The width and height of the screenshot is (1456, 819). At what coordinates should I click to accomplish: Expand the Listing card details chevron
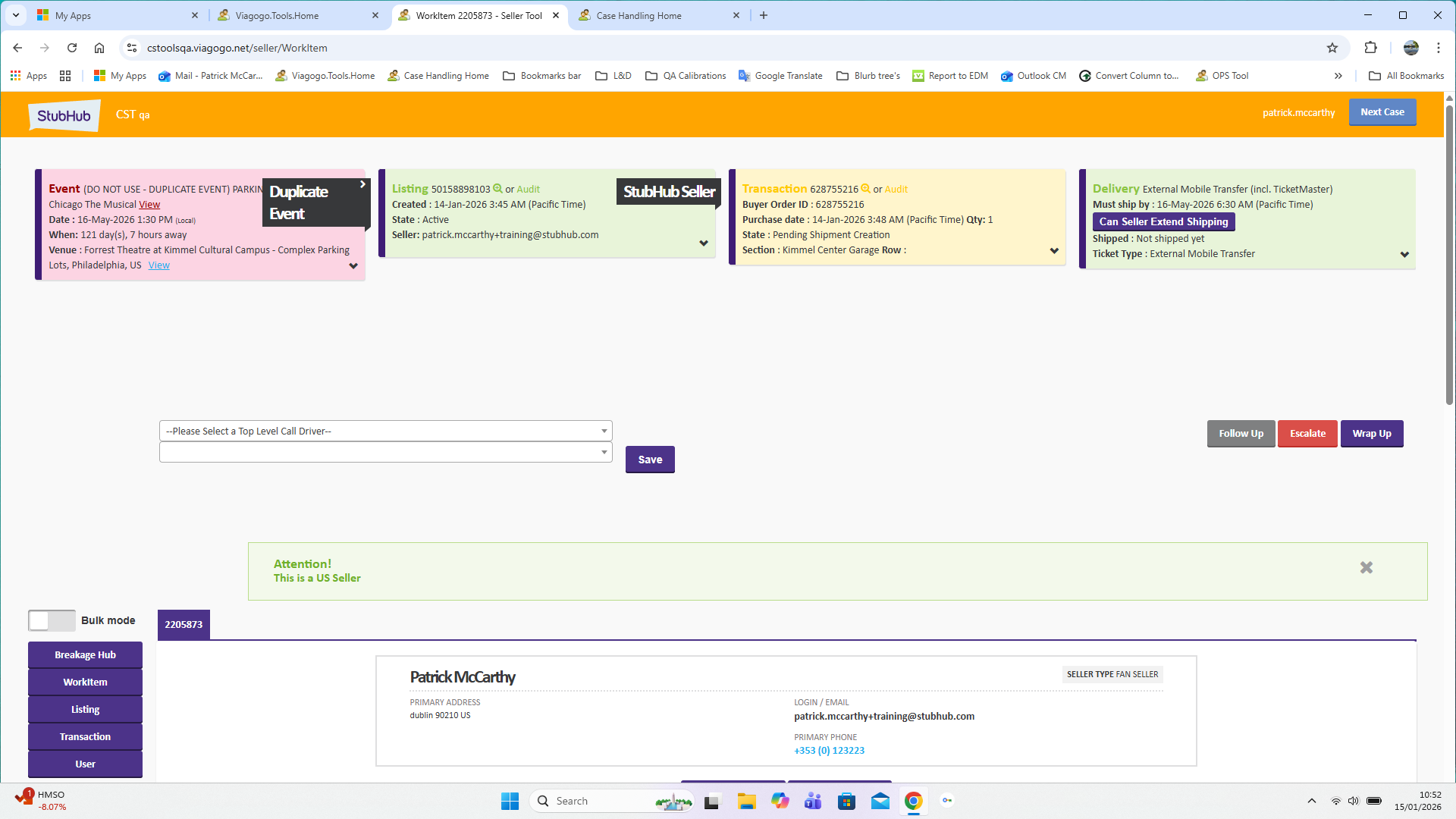704,243
